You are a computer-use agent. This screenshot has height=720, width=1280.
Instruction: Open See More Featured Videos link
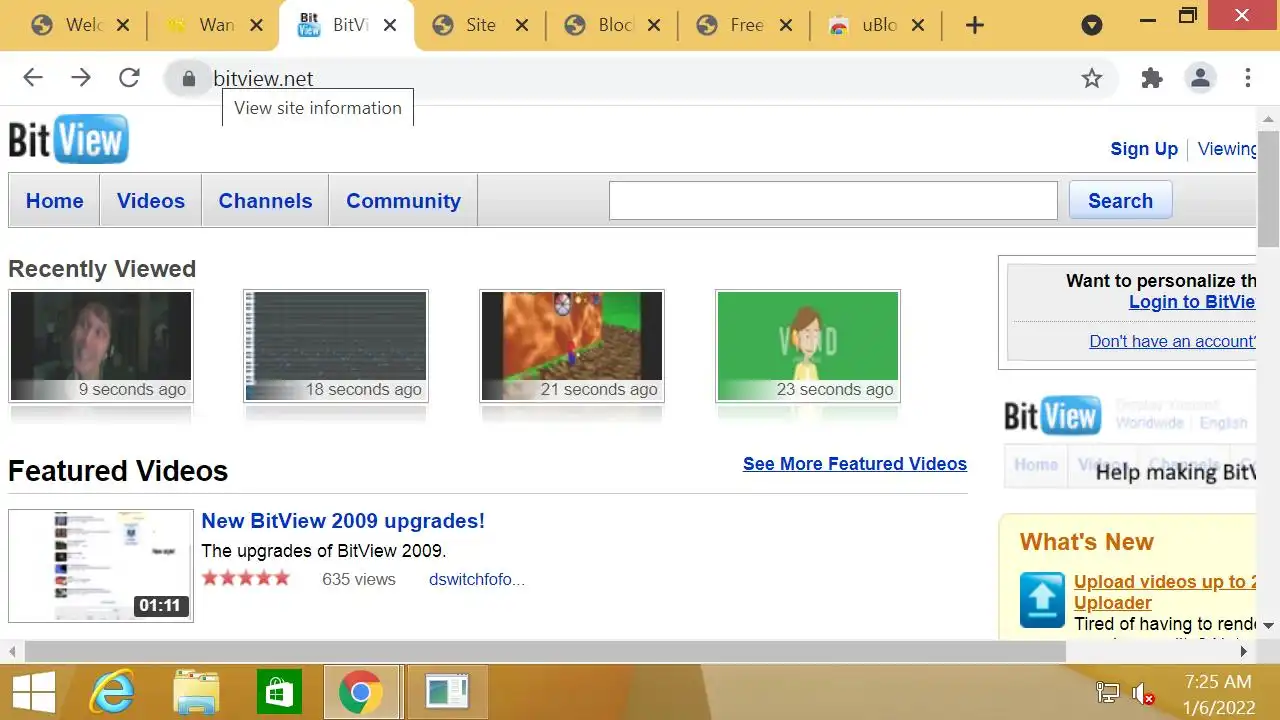point(855,464)
